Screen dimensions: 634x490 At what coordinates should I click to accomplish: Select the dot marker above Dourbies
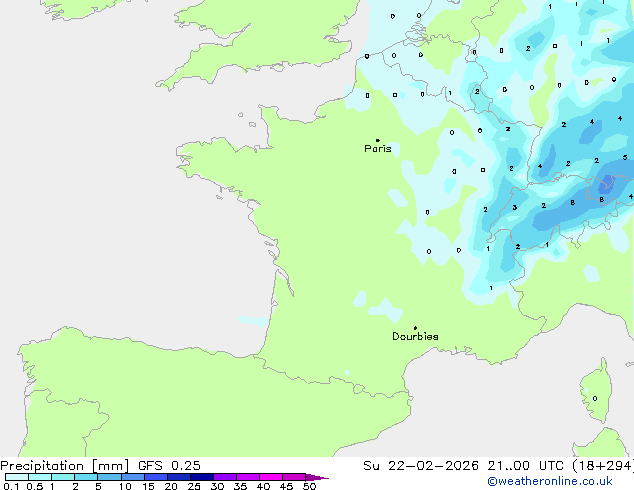(415, 328)
